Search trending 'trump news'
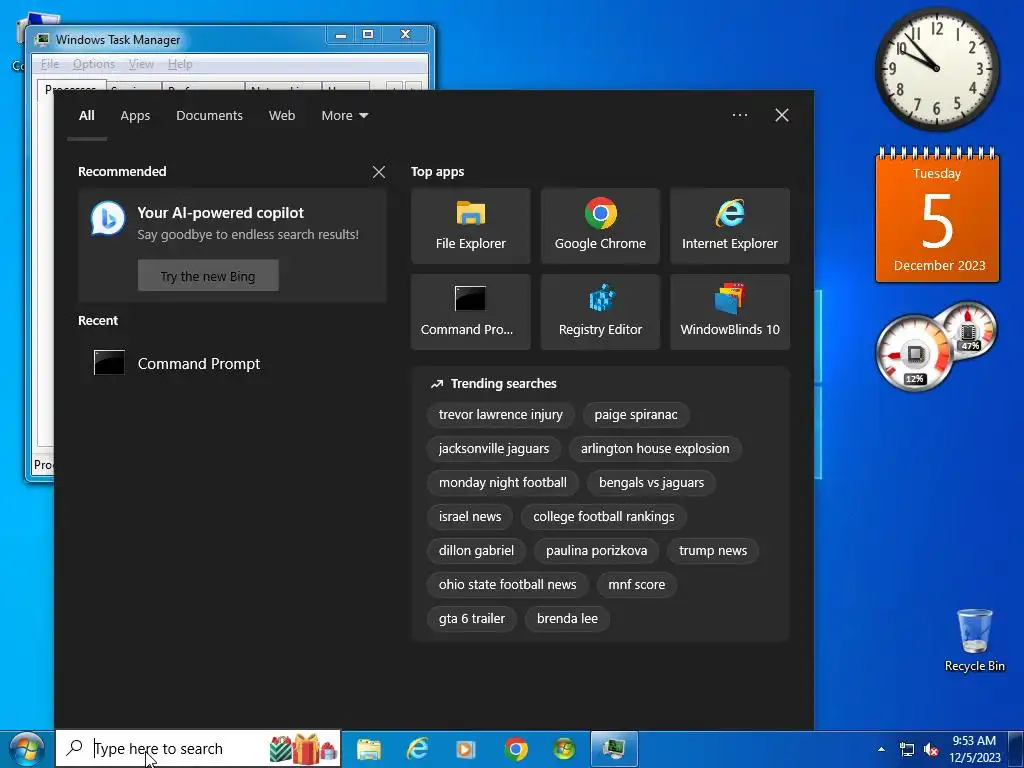The height and width of the screenshot is (768, 1024). 713,551
